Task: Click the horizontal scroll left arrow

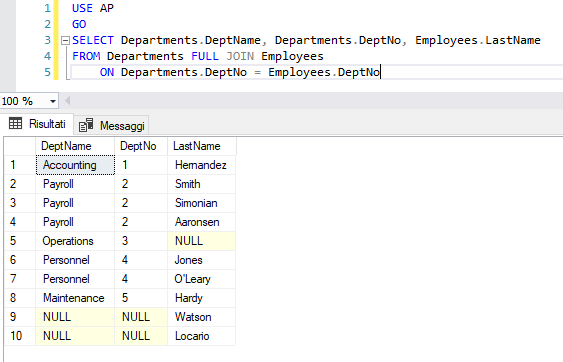Action: tap(67, 101)
